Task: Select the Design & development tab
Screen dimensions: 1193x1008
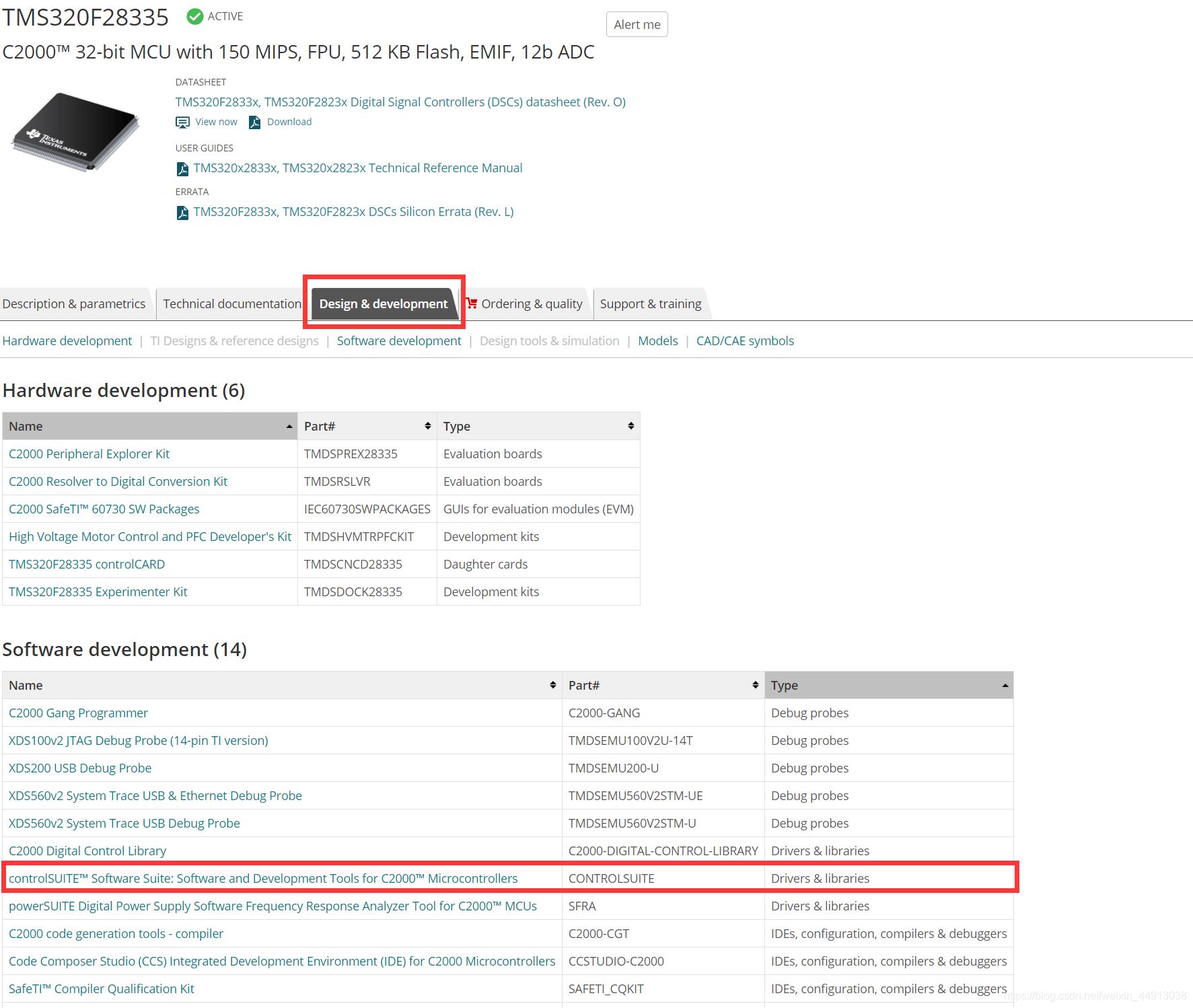Action: click(384, 304)
